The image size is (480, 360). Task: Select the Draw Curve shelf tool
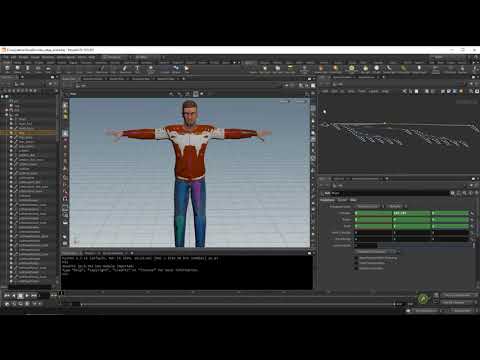pos(102,69)
